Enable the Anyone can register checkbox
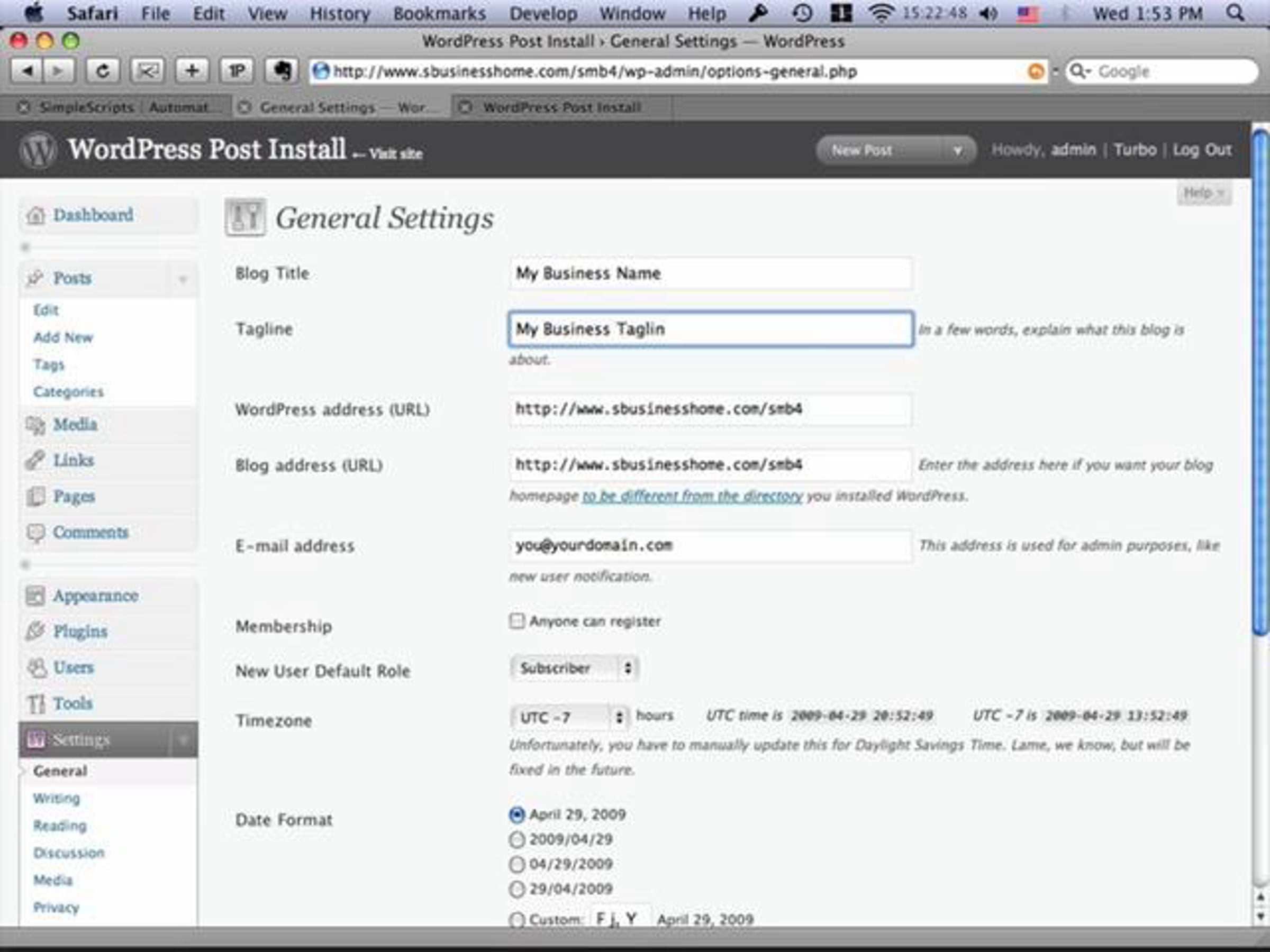Viewport: 1270px width, 952px height. click(516, 621)
